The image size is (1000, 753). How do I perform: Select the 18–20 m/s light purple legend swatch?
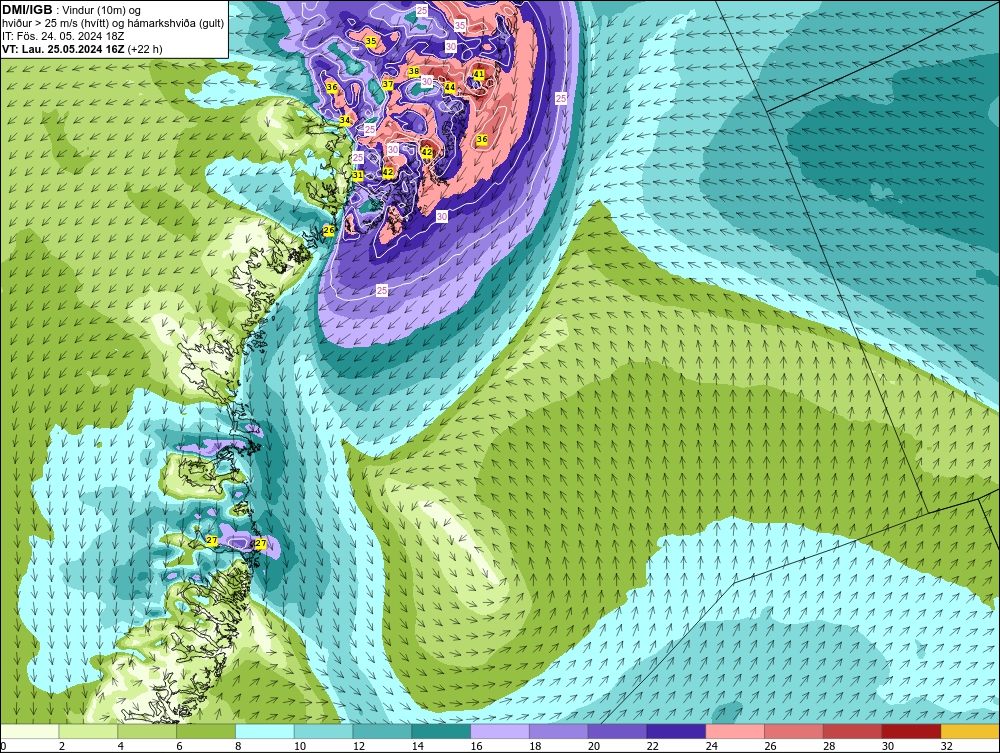pos(558,731)
